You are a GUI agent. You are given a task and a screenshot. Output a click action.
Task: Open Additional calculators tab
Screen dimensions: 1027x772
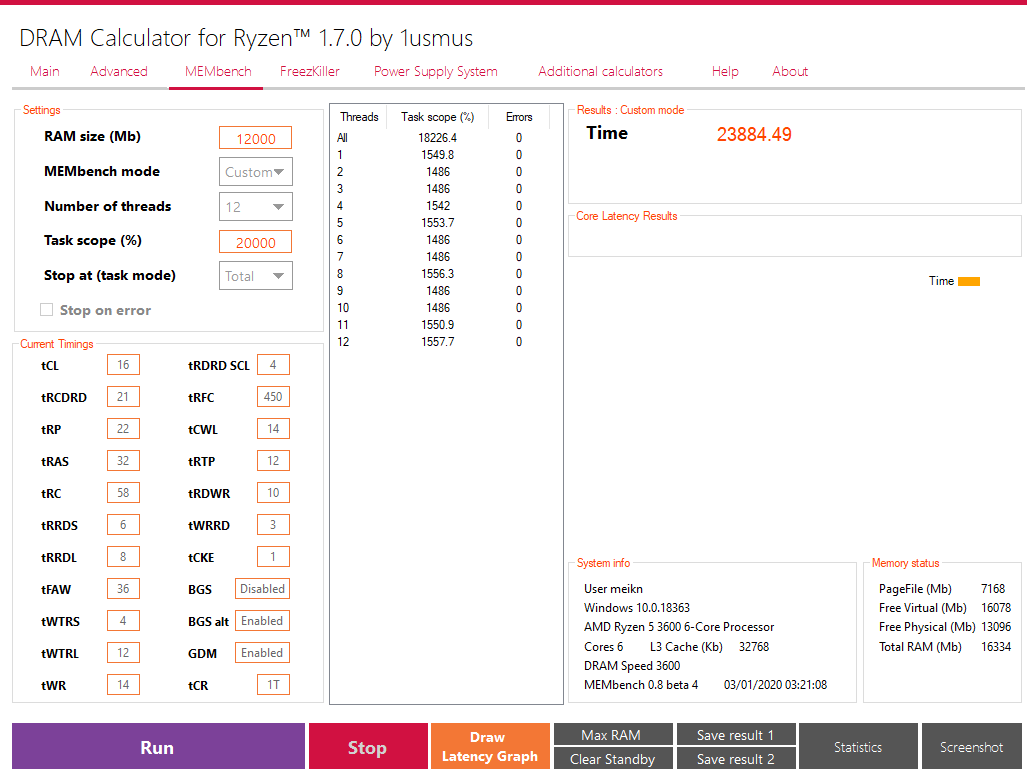coord(600,71)
